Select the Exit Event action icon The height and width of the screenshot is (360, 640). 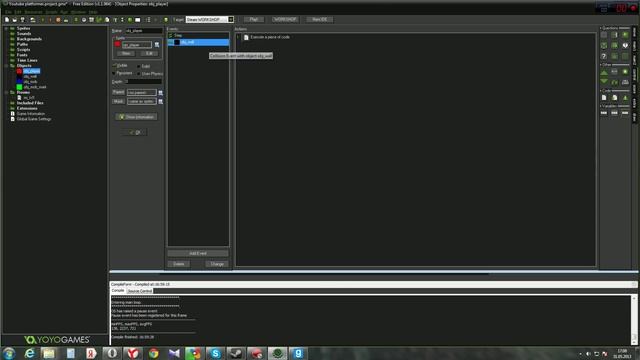click(625, 72)
